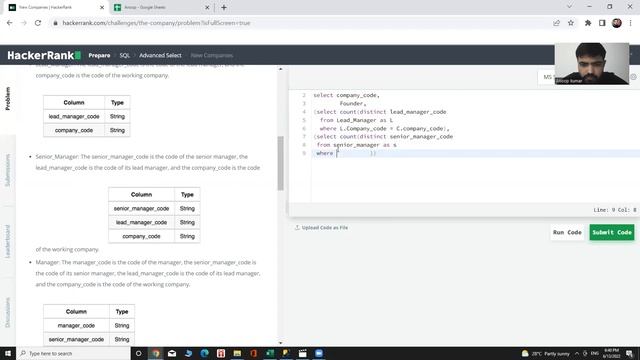This screenshot has height=360, width=640.
Task: Close the New Companies HackerRank tab
Action: (102, 7)
